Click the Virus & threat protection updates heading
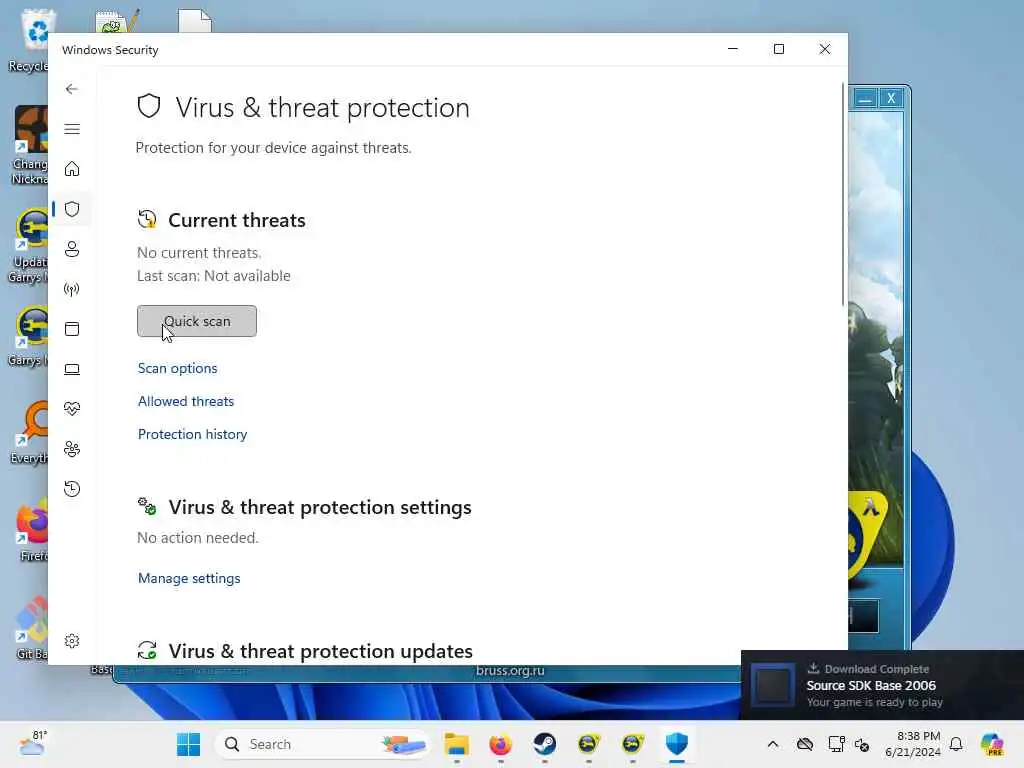Image resolution: width=1024 pixels, height=768 pixels. tap(321, 651)
